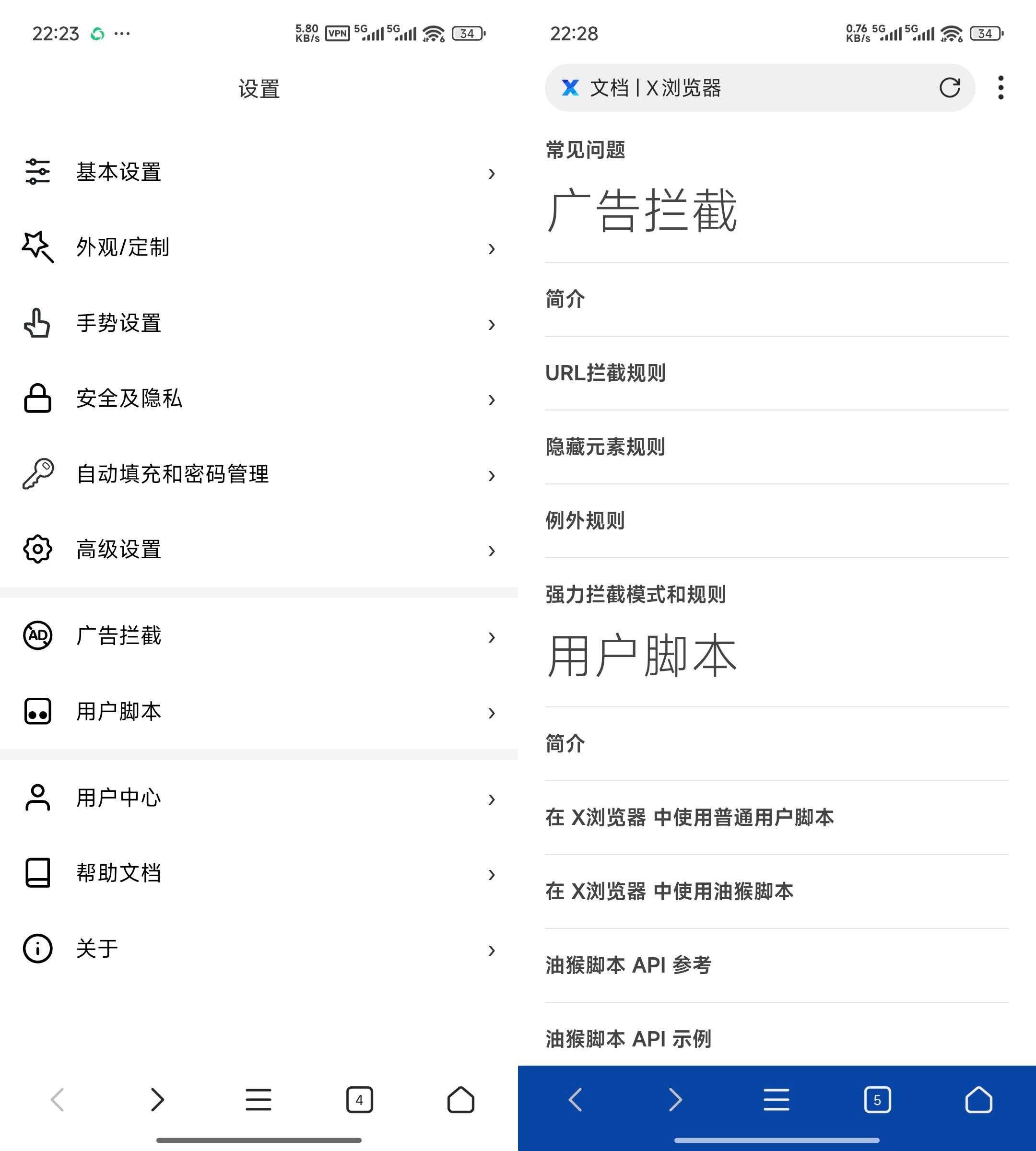Open the 关于 menu entry
Viewport: 1036px width, 1151px height.
point(259,948)
